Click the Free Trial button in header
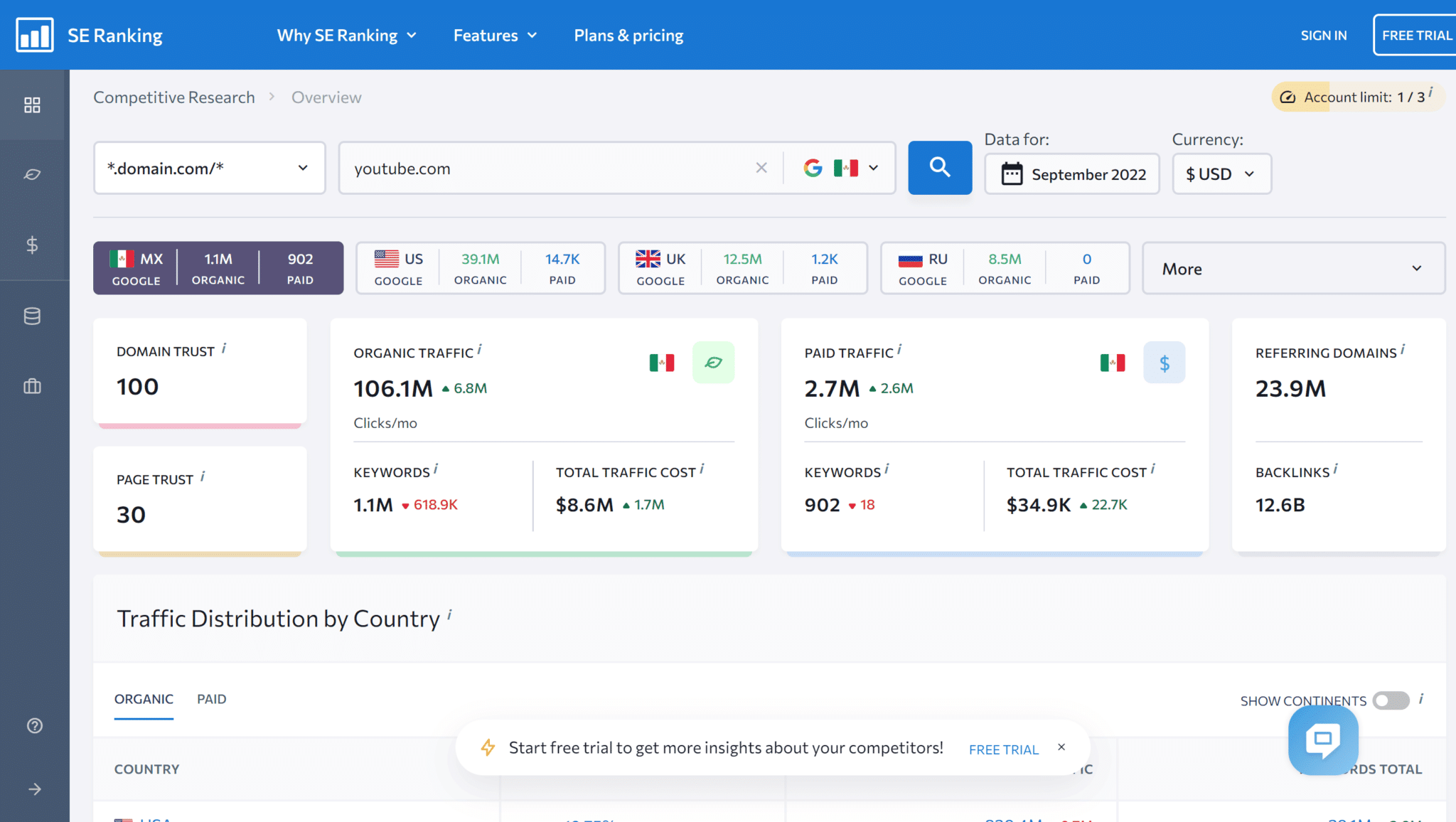Viewport: 1456px width, 822px height. [x=1415, y=35]
